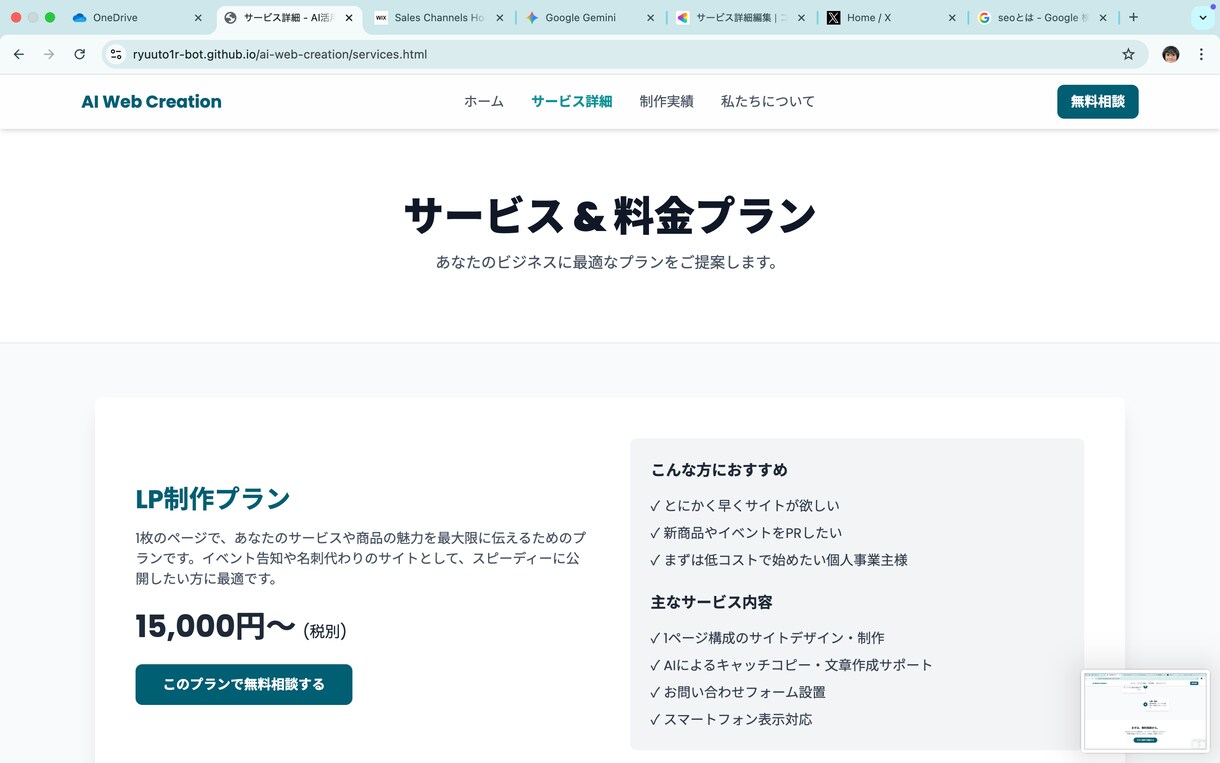Switch to the サービス詳細編集 tab
This screenshot has width=1220, height=763.
[x=741, y=17]
